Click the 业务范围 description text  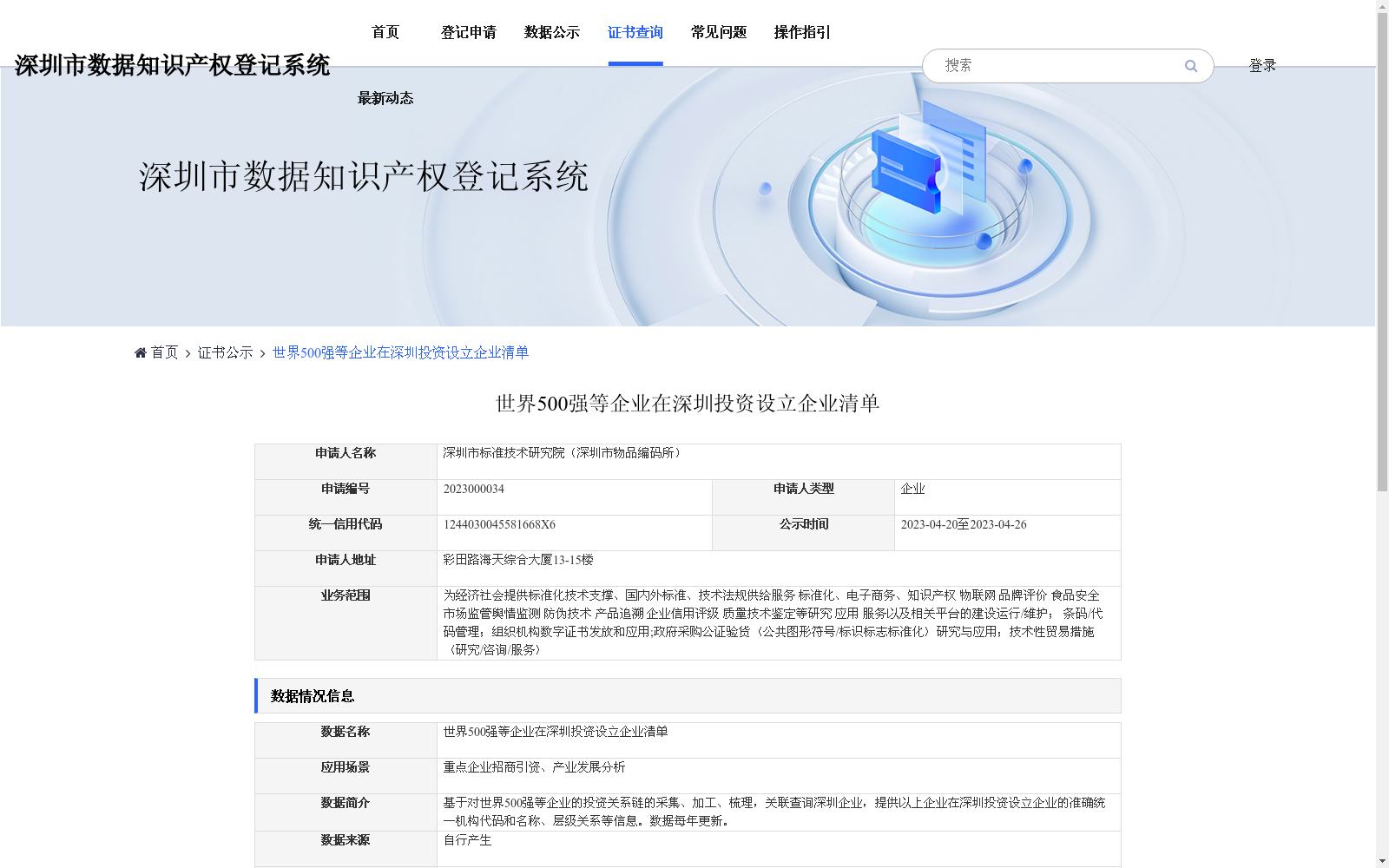coord(773,622)
